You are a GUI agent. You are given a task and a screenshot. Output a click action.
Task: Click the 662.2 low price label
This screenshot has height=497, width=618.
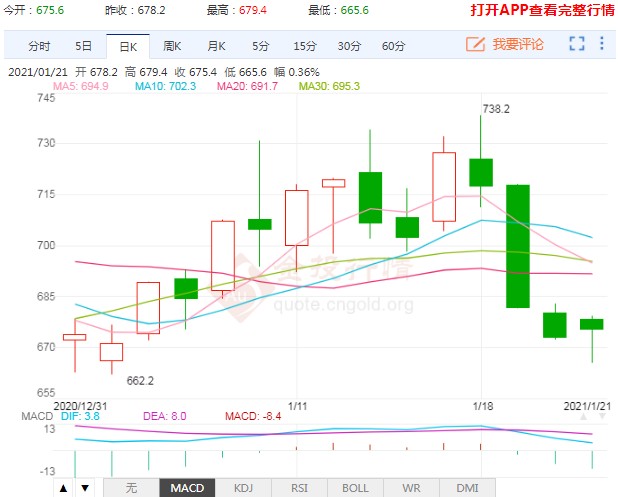pos(140,381)
